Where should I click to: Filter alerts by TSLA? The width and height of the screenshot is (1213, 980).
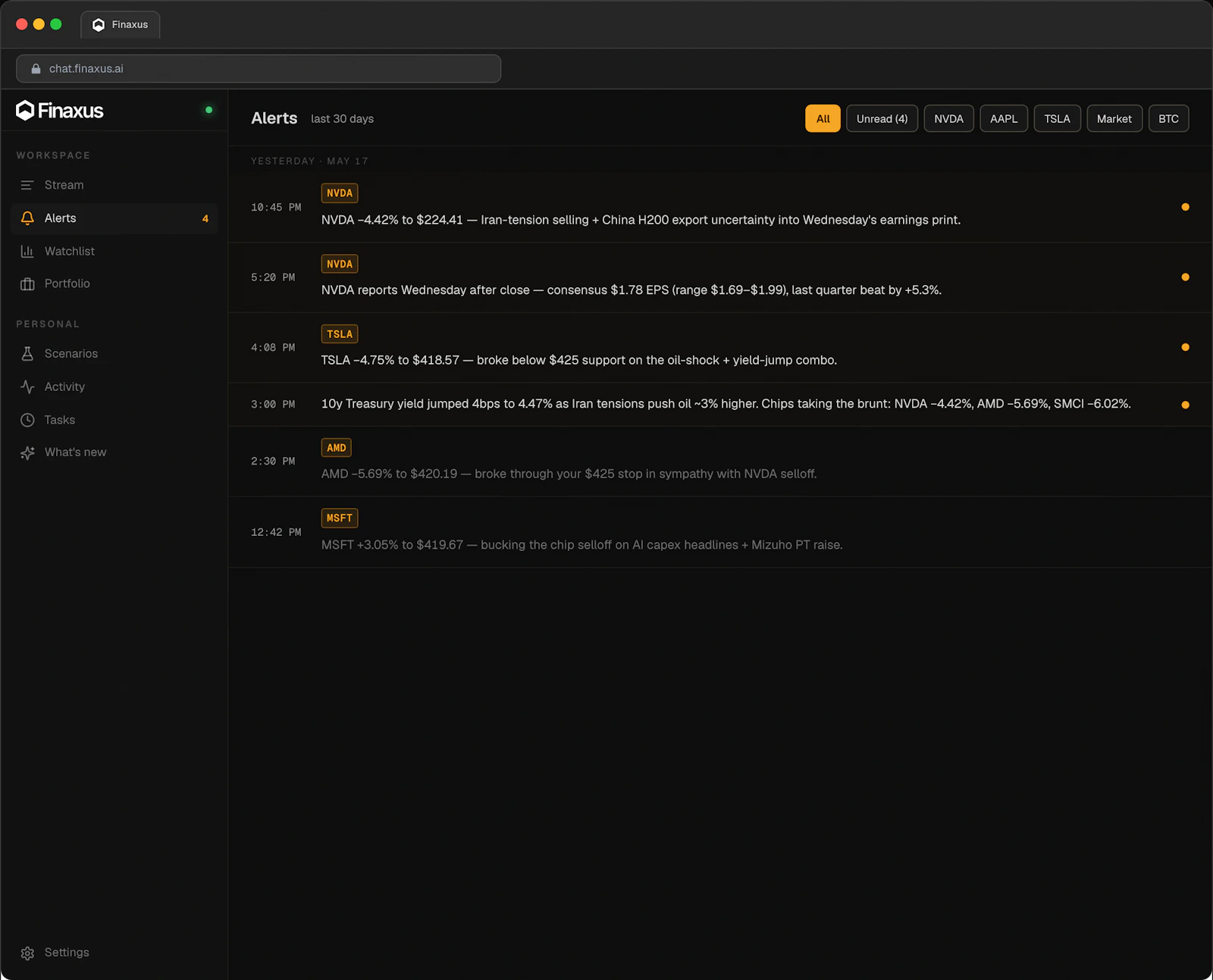[x=1057, y=118]
